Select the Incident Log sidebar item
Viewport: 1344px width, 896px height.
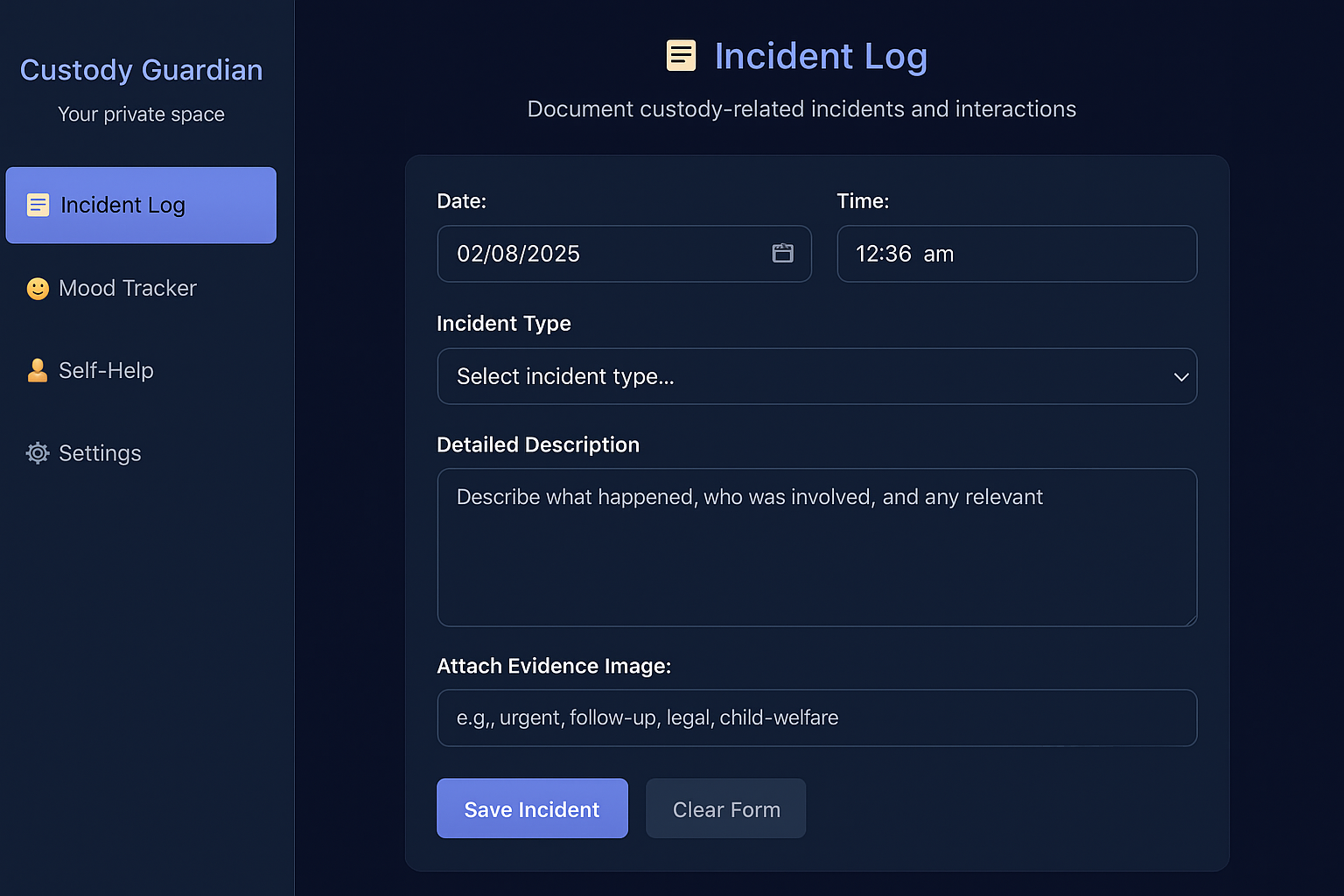(141, 205)
